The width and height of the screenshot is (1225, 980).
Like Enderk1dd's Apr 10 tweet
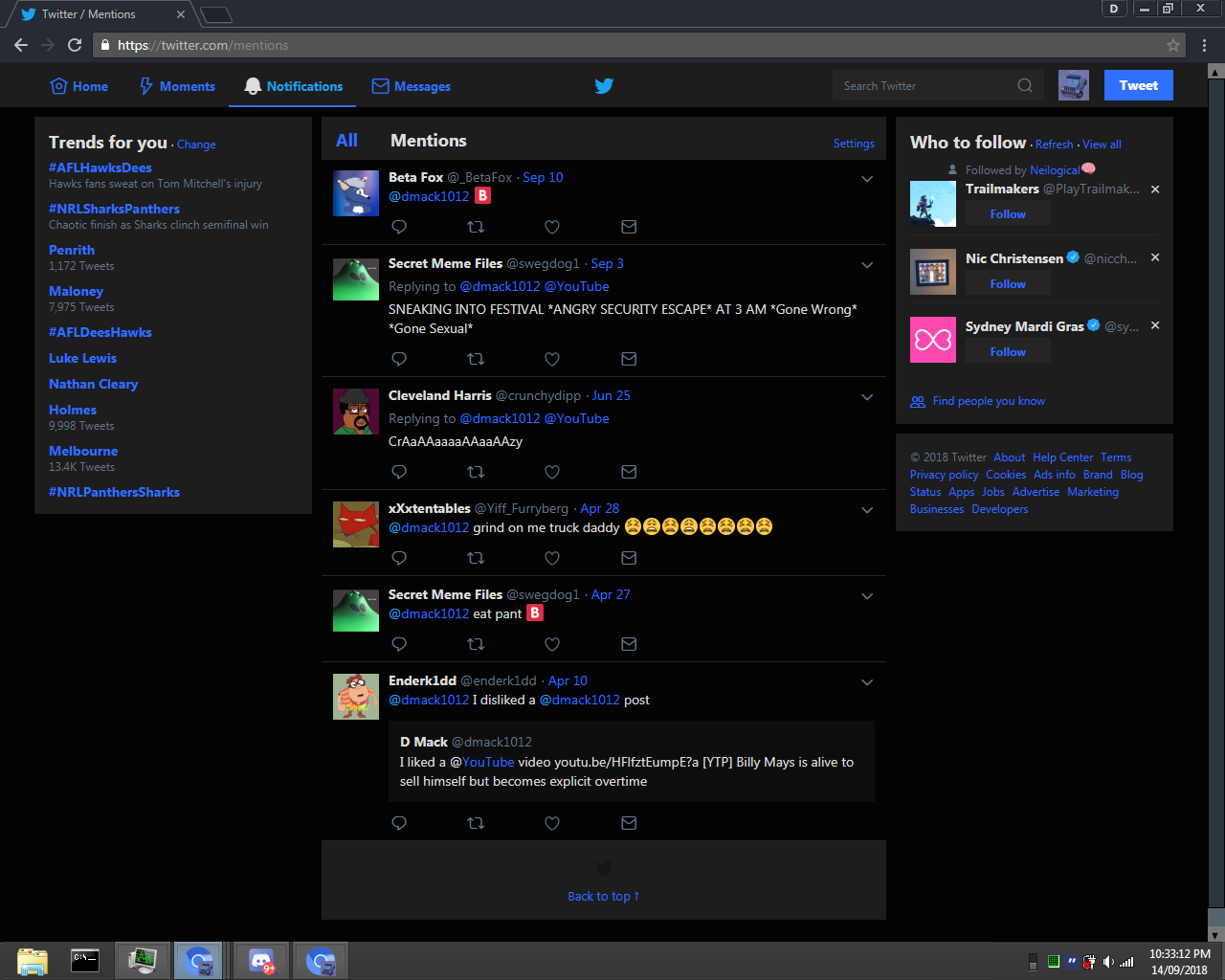552,823
